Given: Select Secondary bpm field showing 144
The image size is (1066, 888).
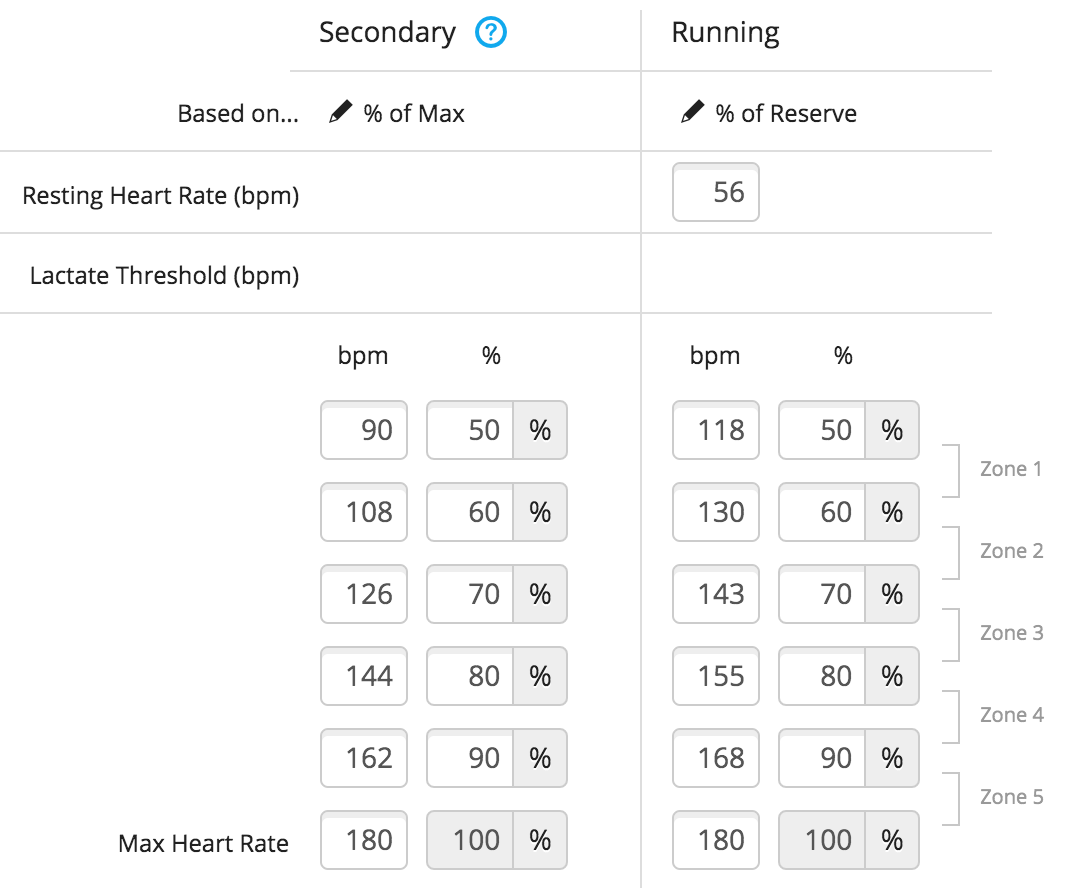Looking at the screenshot, I should (364, 676).
